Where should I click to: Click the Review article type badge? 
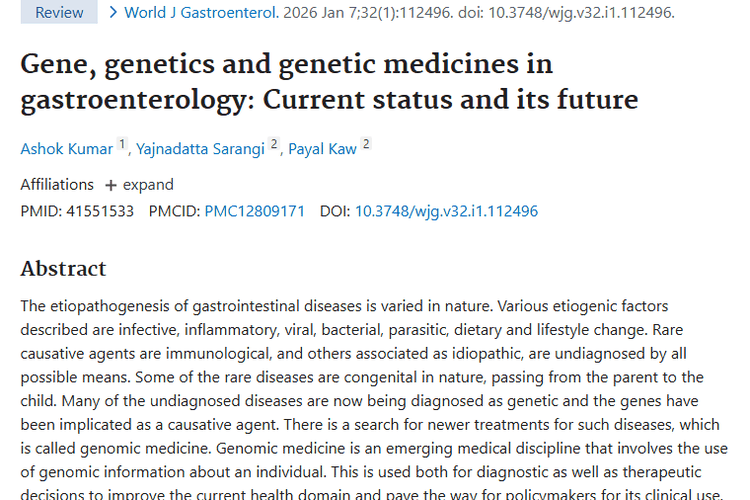tap(60, 13)
